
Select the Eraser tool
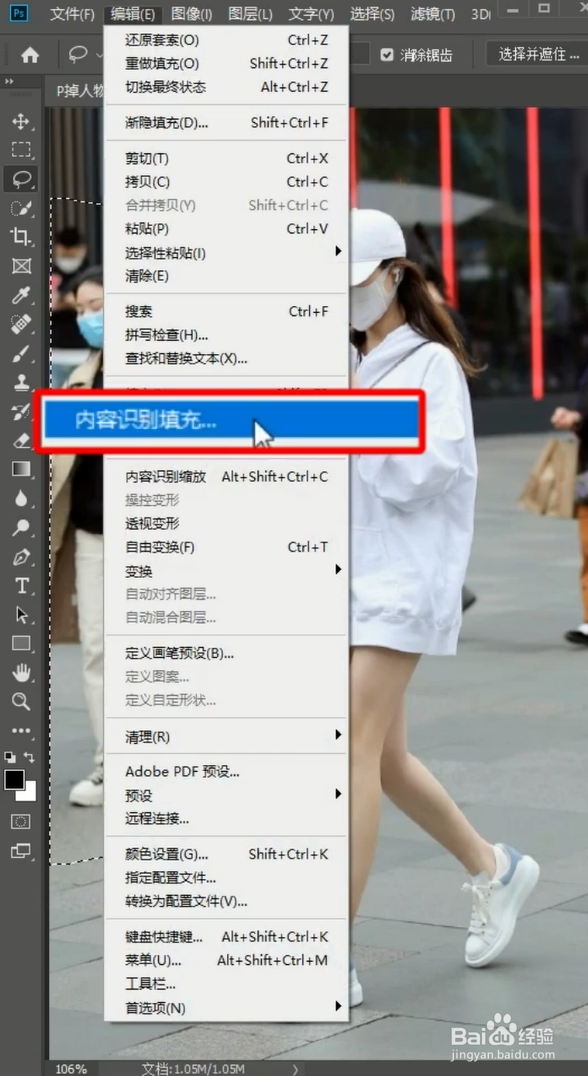point(21,440)
